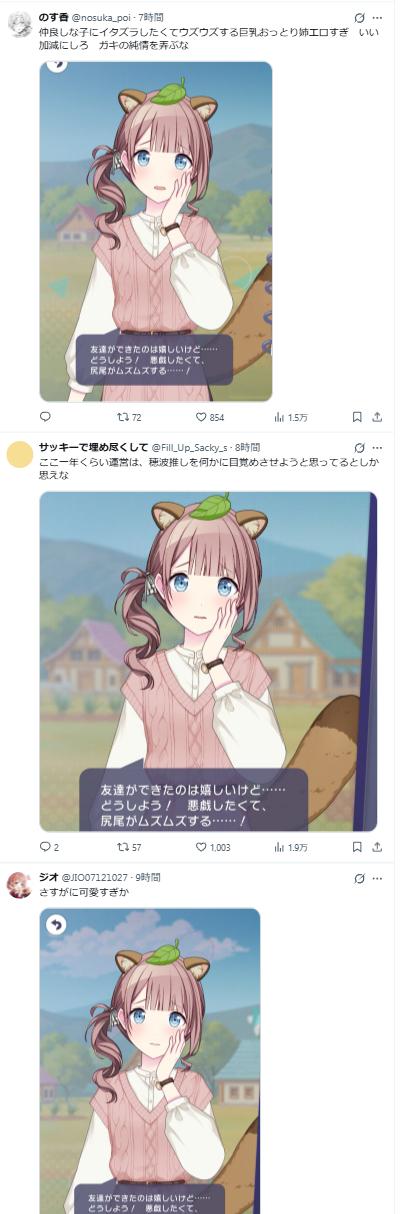Viewport: 401px width, 1214px height.
Task: Reply to the nosuka_poi tweet
Action: pos(45,417)
